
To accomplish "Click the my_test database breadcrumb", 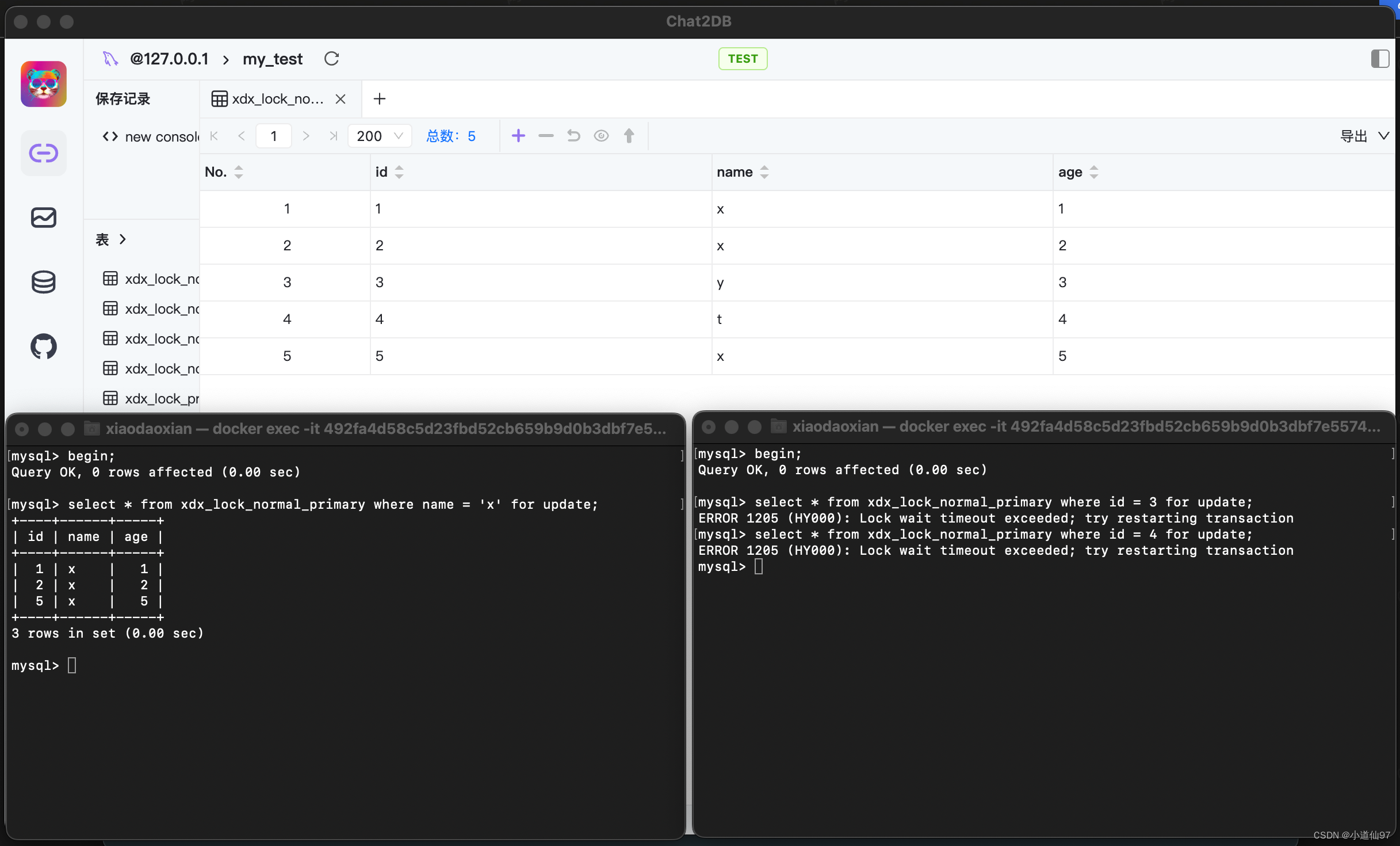I will pyautogui.click(x=273, y=59).
